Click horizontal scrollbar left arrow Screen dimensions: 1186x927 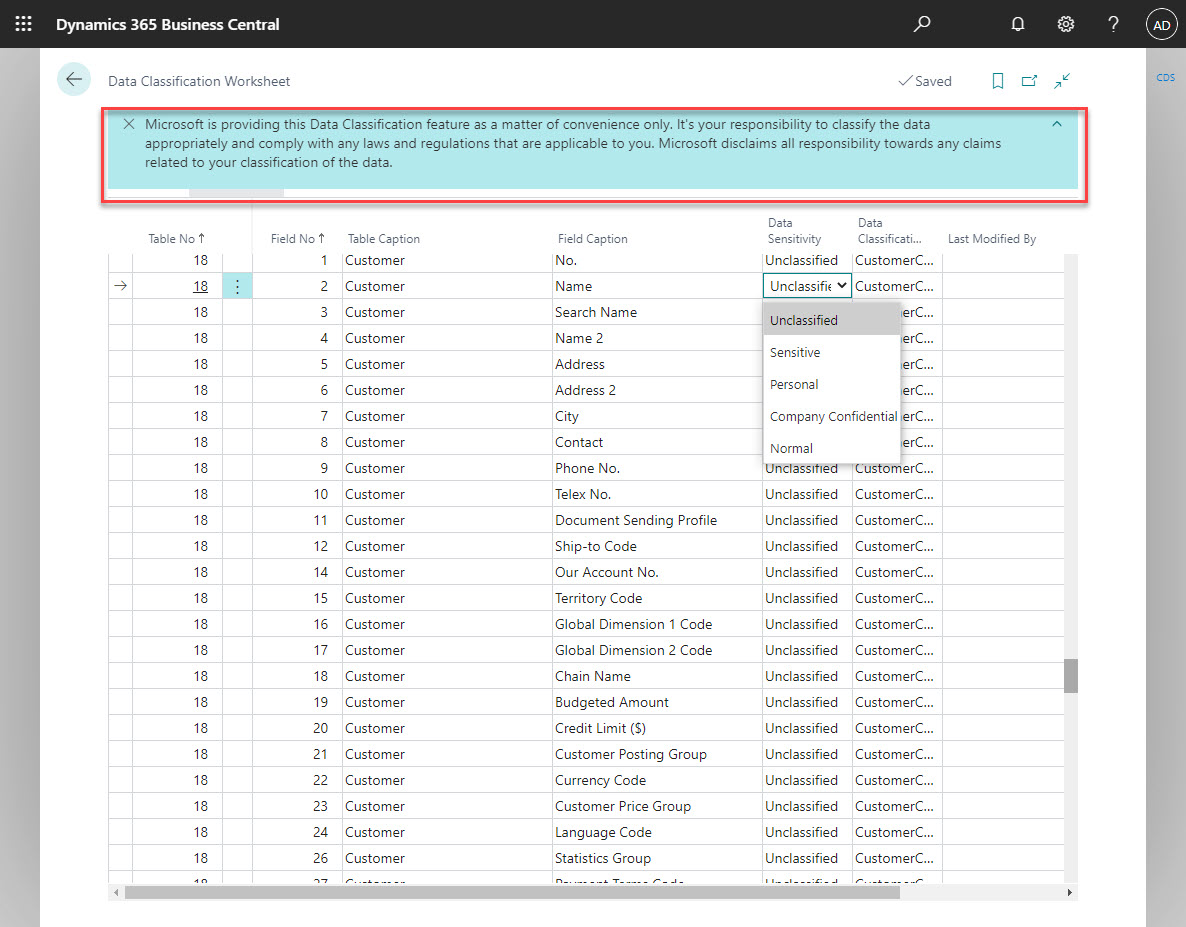[x=116, y=892]
